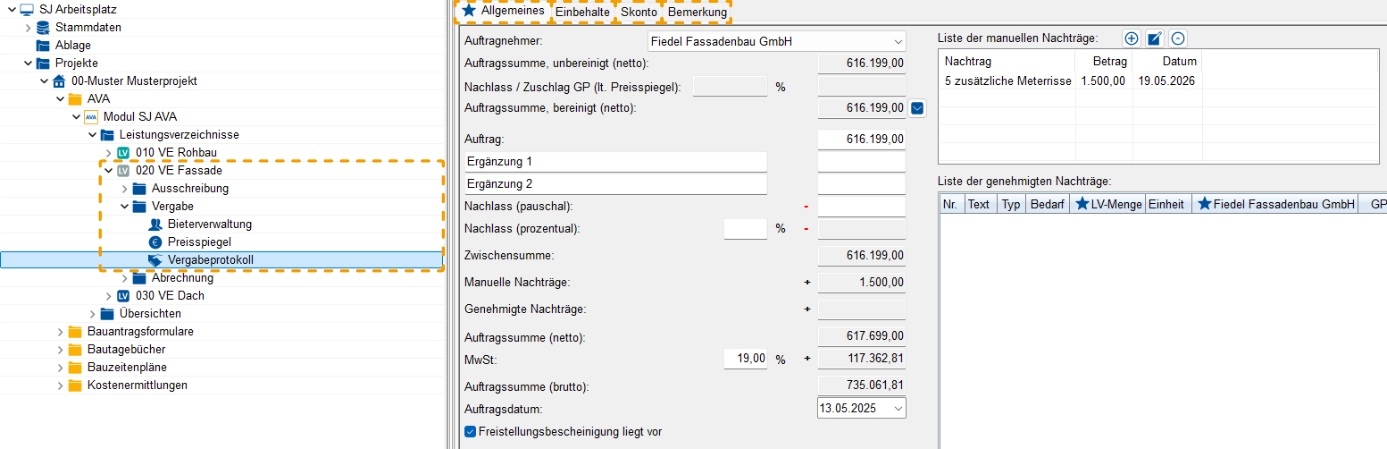Click the Fiedel Fassadenbau GmbH column header
The width and height of the screenshot is (1387, 449).
(1274, 204)
